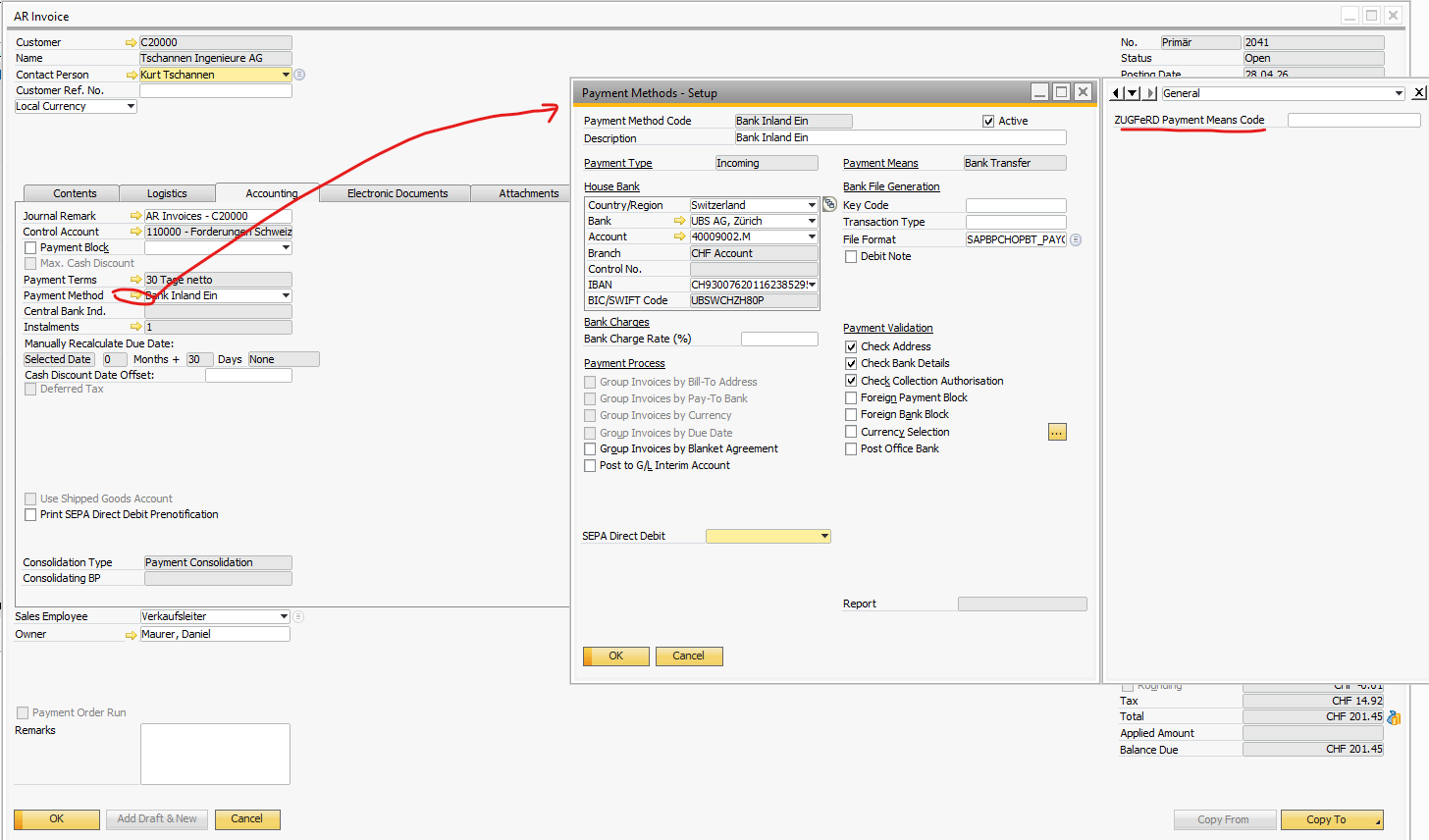Image resolution: width=1429 pixels, height=840 pixels.
Task: Click the icon next to the Total amount
Action: 1394,717
